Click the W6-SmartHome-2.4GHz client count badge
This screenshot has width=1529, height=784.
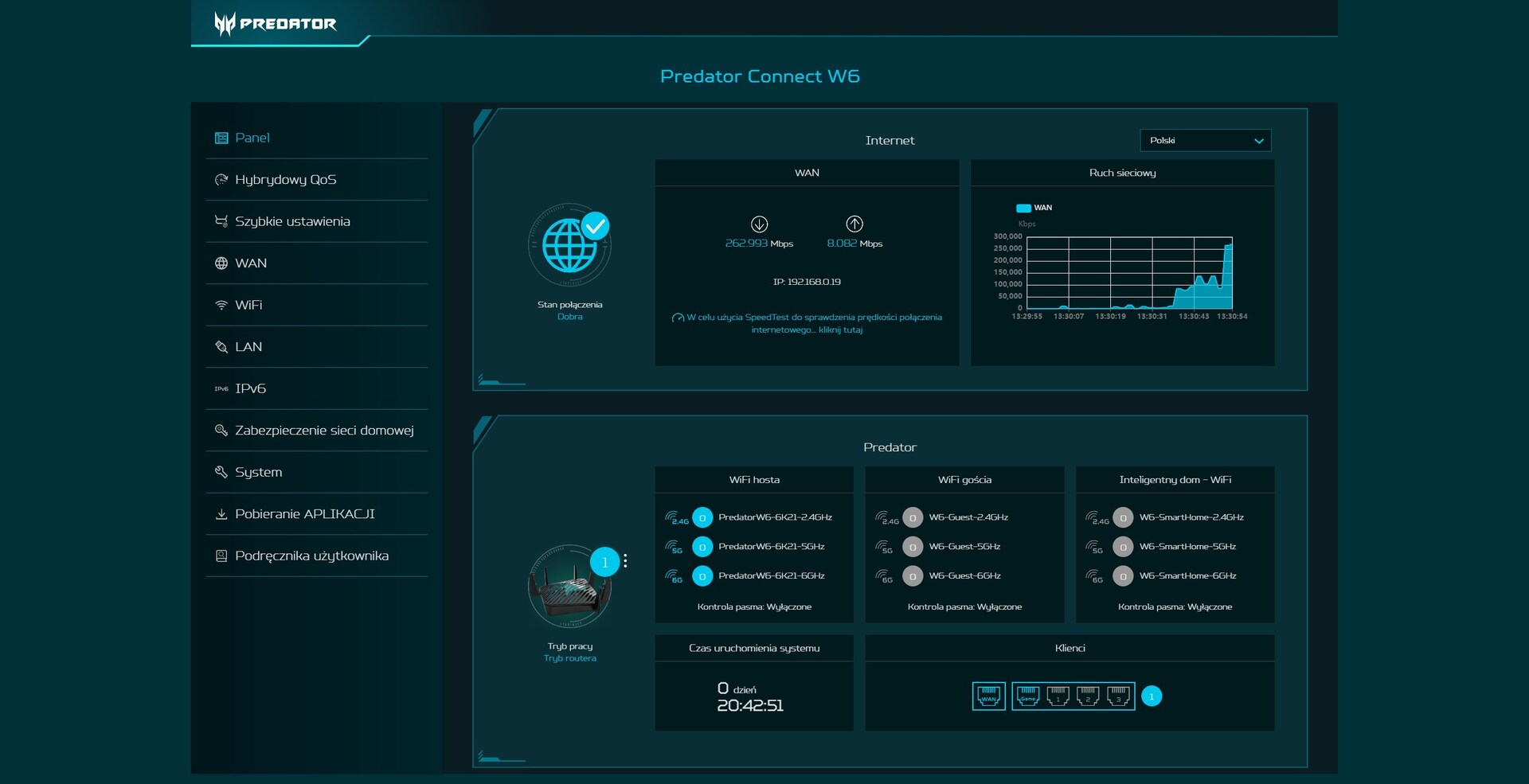(x=1123, y=517)
